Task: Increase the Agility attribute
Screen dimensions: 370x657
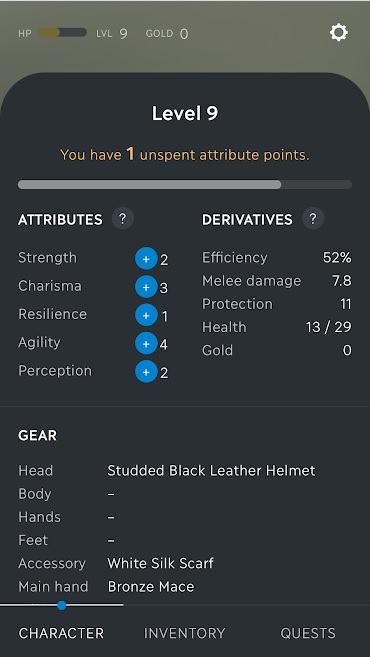Action: (x=146, y=344)
